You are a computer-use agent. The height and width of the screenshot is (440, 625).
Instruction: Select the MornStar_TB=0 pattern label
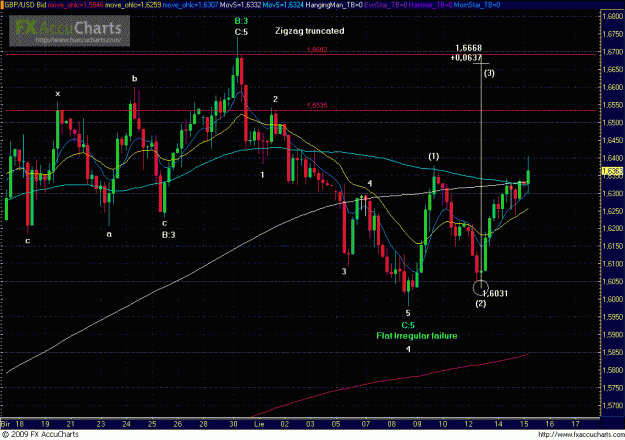477,5
